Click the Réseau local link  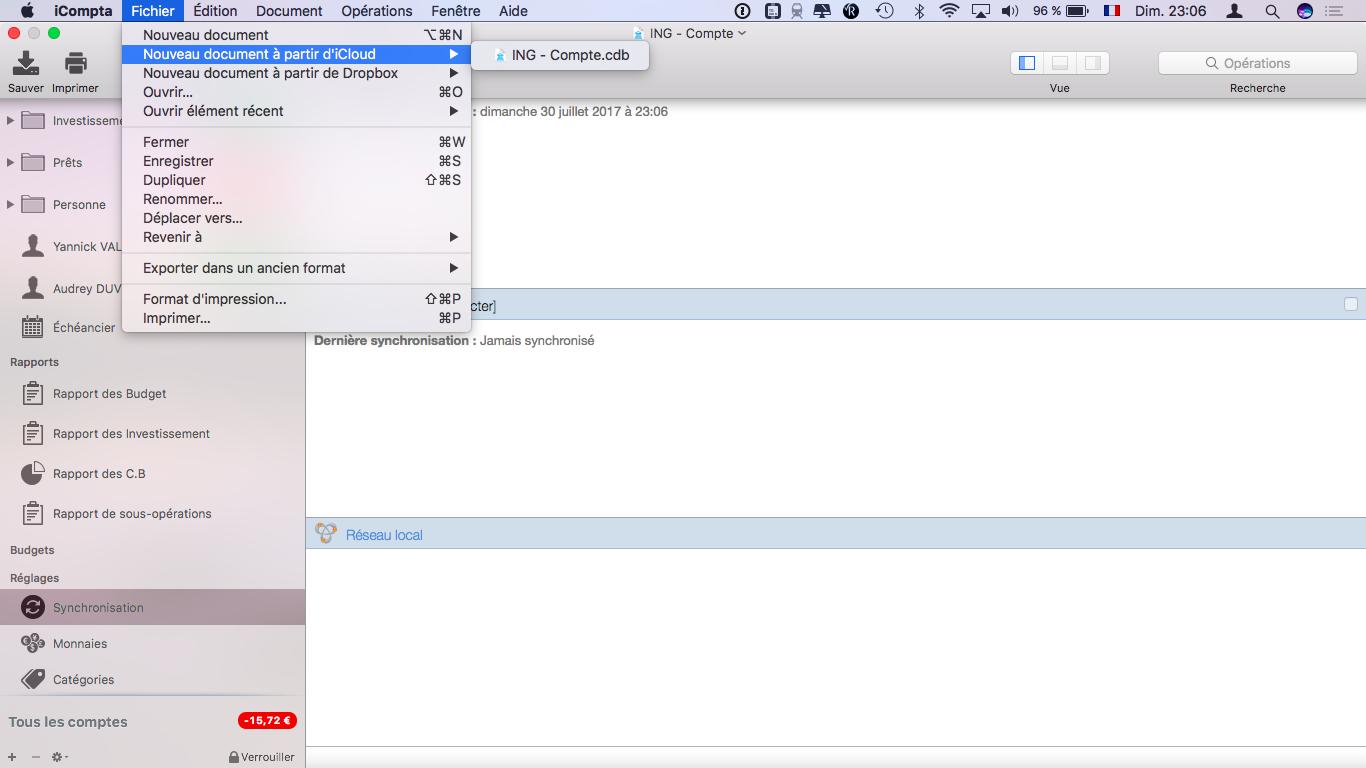(384, 535)
